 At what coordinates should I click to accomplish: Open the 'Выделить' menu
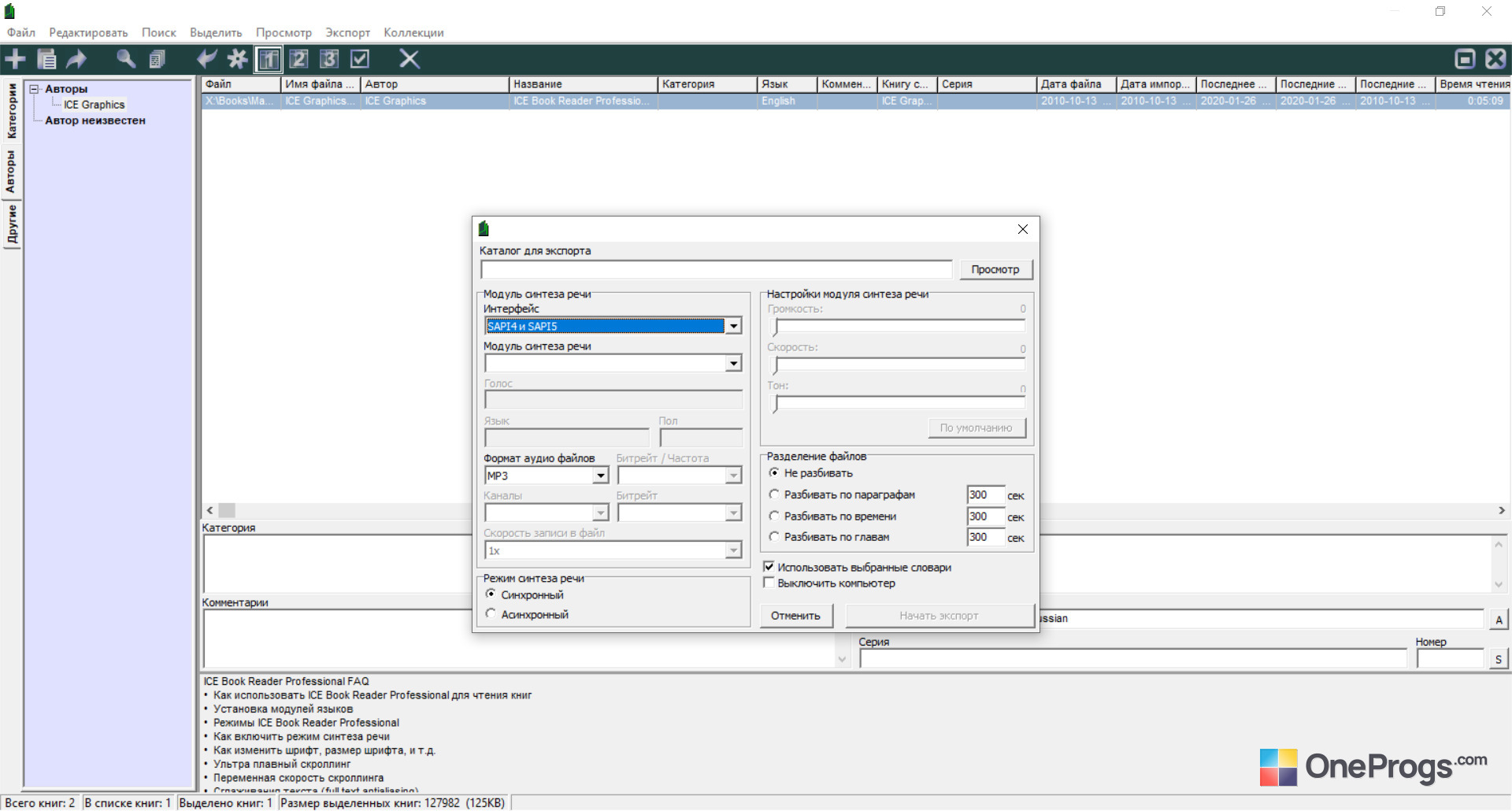coord(216,32)
